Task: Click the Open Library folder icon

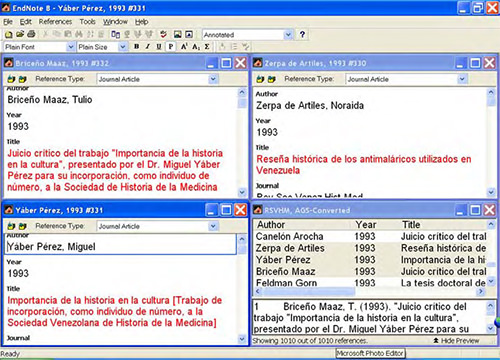Action: point(20,34)
